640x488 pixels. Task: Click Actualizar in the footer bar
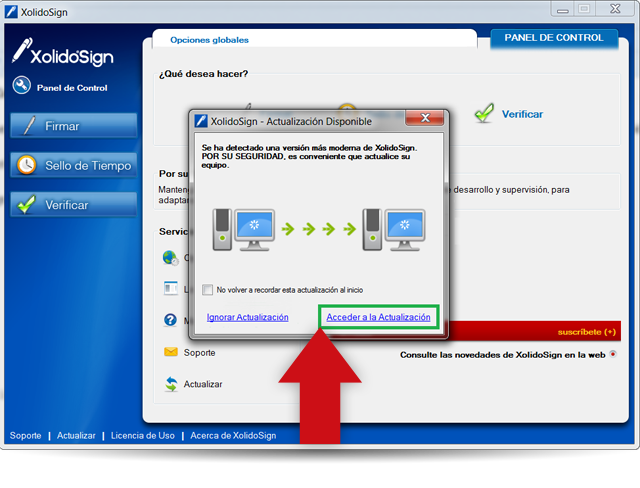(x=76, y=436)
